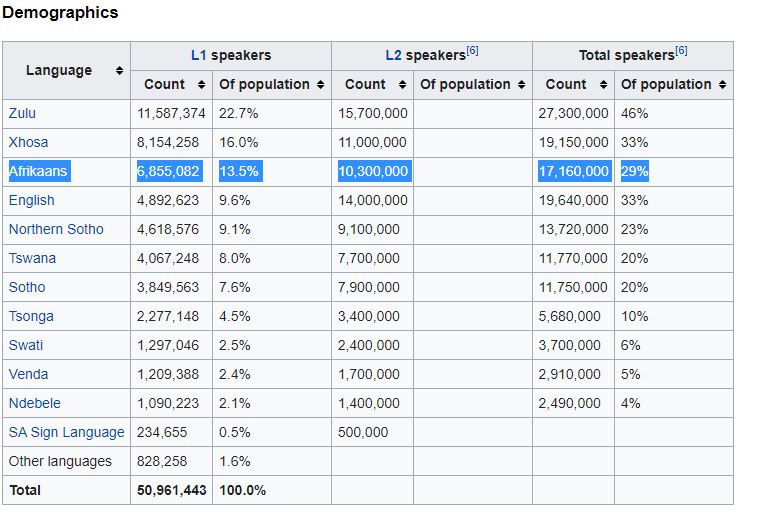Click Venda L2 count 1,700,000
The image size is (773, 513).
[369, 375]
